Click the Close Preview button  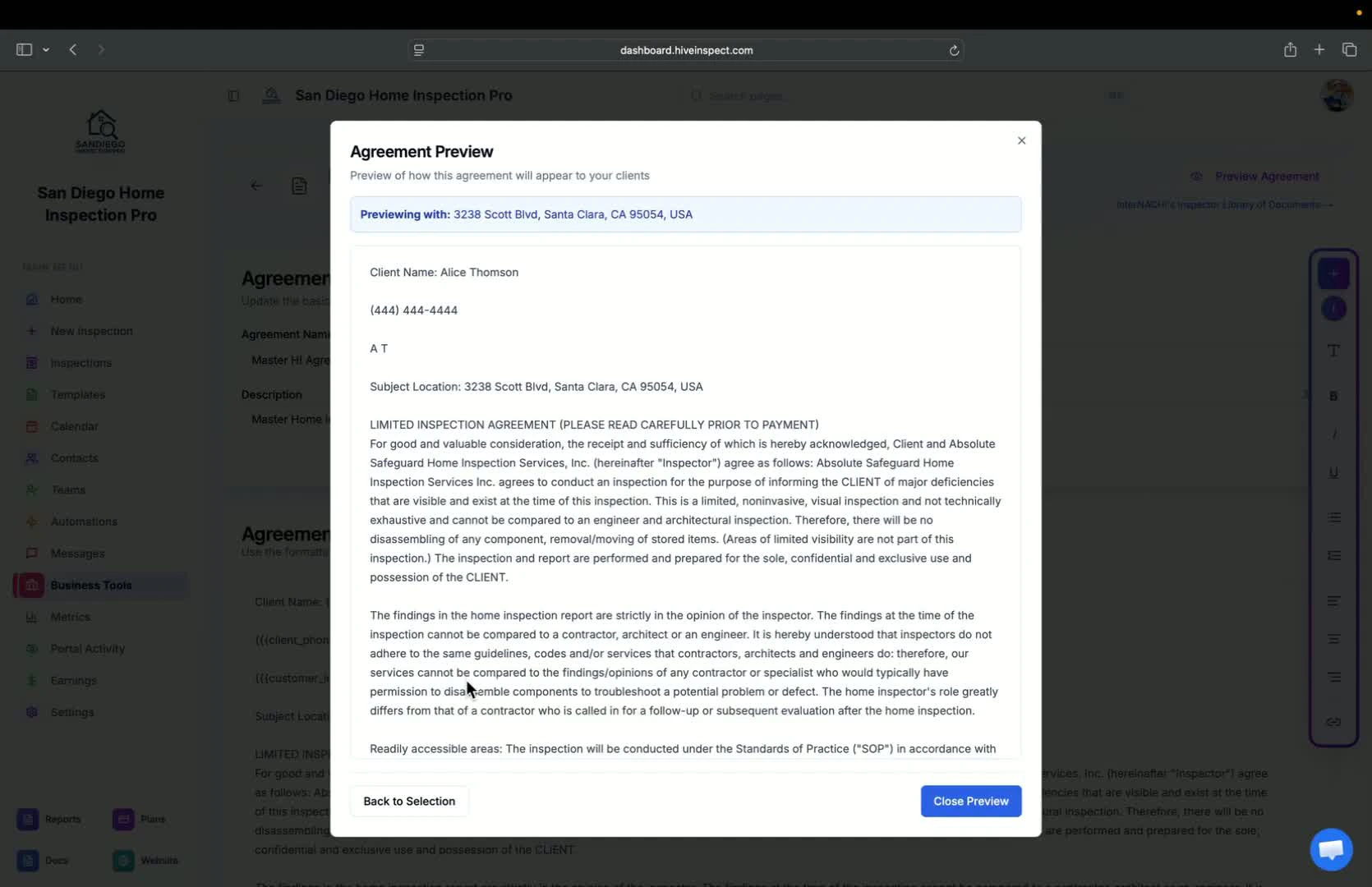point(970,801)
